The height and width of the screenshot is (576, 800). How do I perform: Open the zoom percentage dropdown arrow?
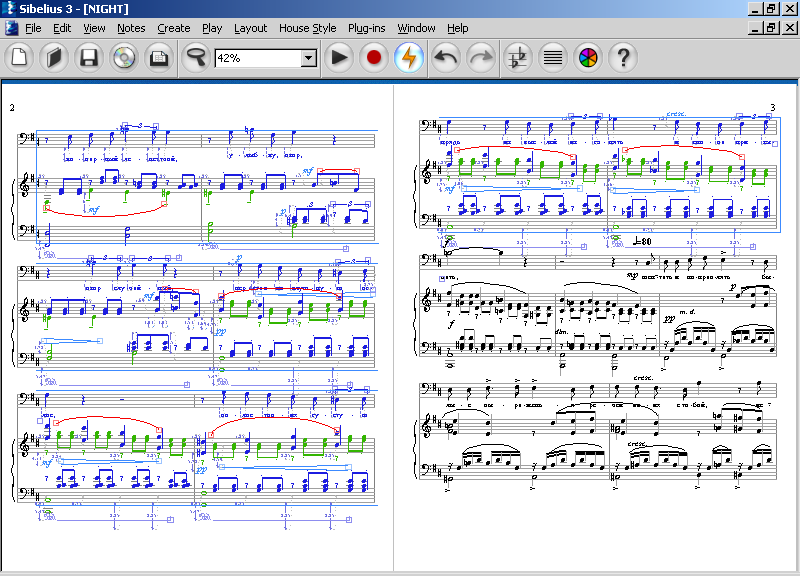point(308,58)
